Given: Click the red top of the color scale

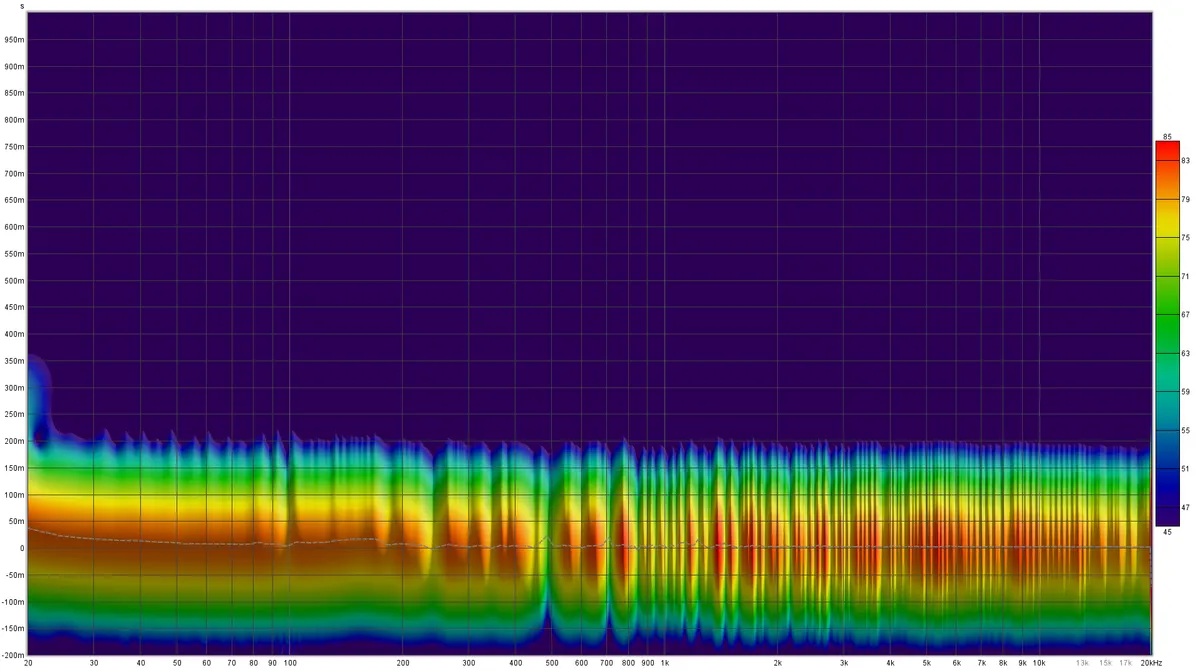Looking at the screenshot, I should click(1166, 153).
